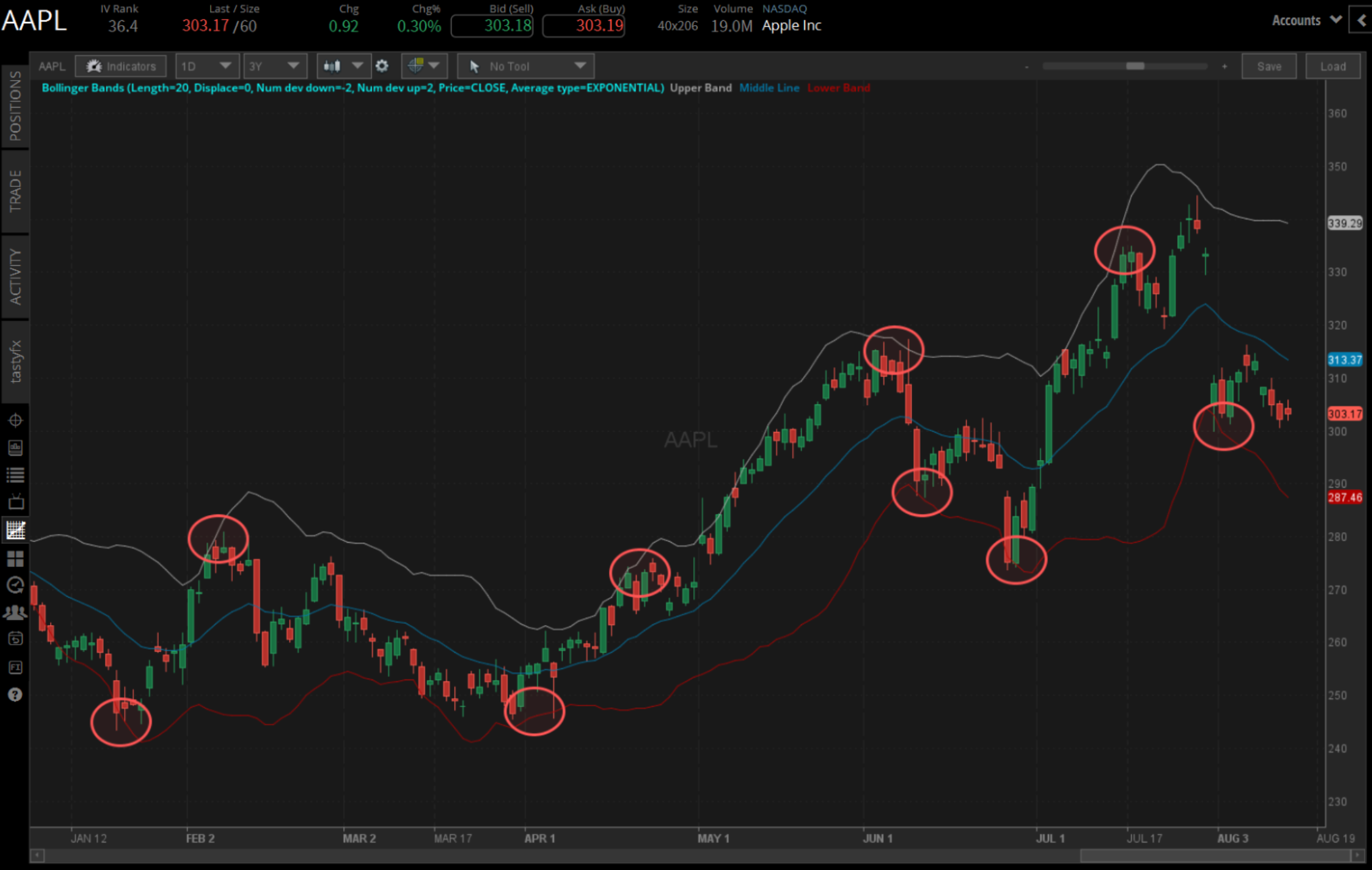This screenshot has height=870, width=1372.
Task: Switch to the ACTIVITY side tab
Action: coord(15,276)
